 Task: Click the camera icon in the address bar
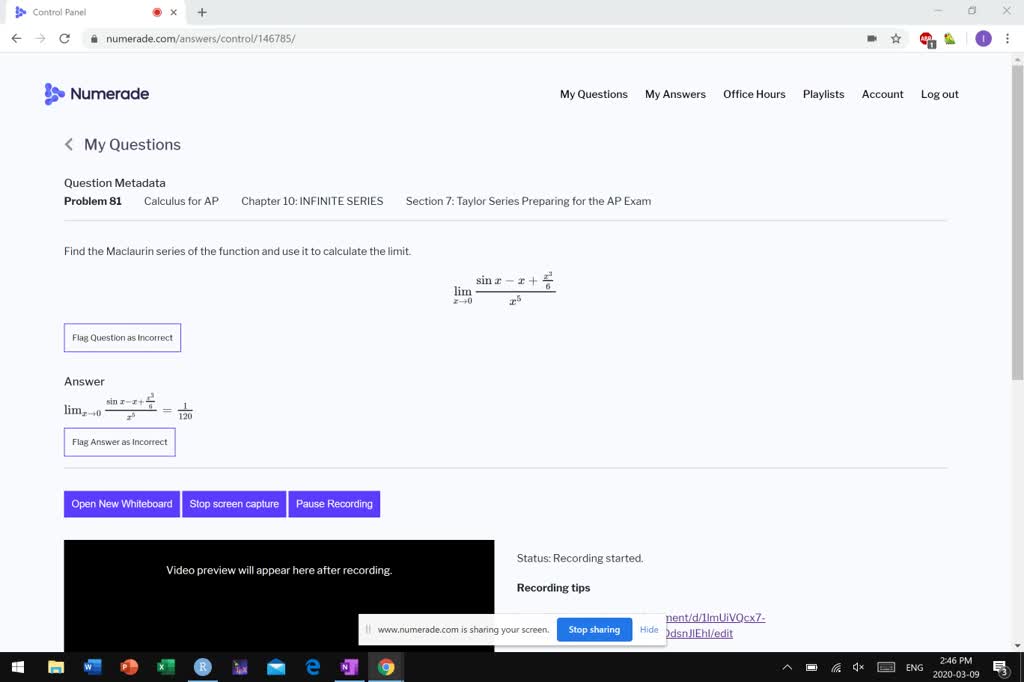pos(871,38)
